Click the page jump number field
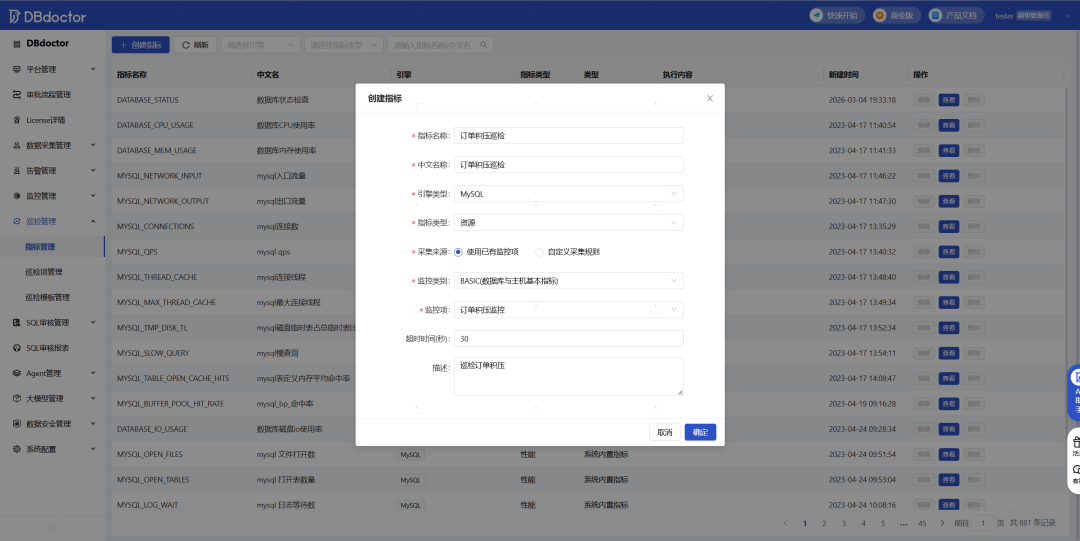This screenshot has height=541, width=1080. coord(983,523)
